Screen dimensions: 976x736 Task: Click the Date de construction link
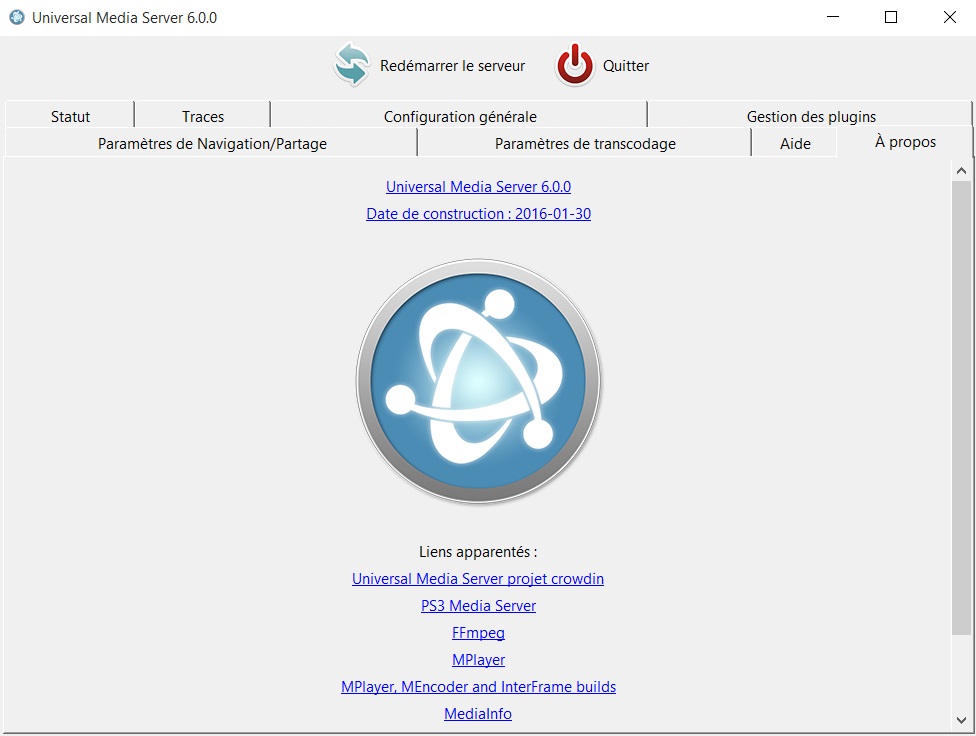coord(478,214)
